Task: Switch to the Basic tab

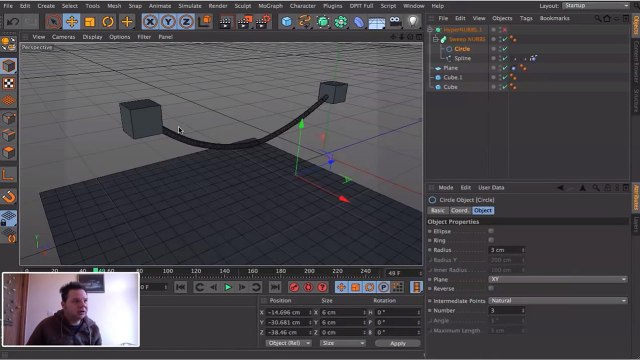Action: pos(438,211)
